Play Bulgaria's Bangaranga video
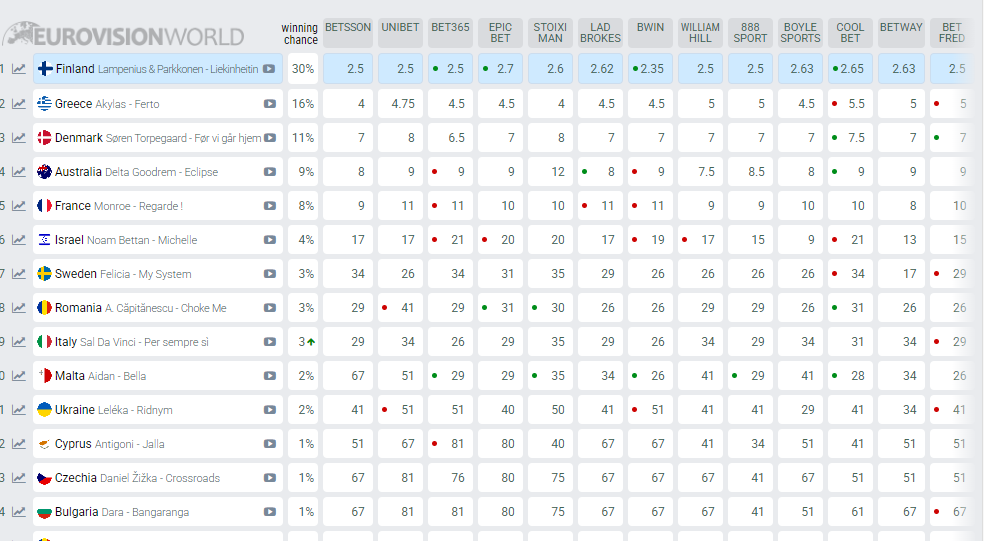The image size is (984, 541). tap(270, 512)
